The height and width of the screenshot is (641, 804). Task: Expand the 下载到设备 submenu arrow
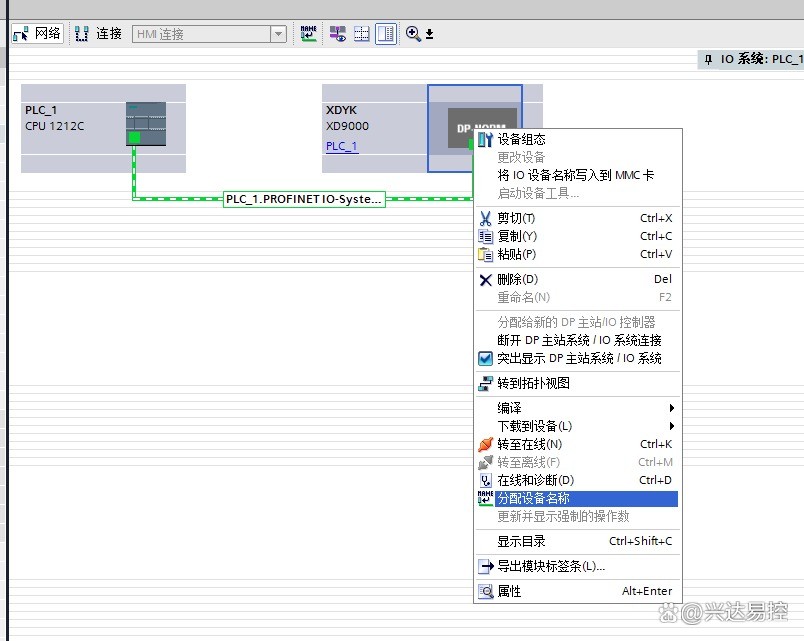tap(672, 426)
